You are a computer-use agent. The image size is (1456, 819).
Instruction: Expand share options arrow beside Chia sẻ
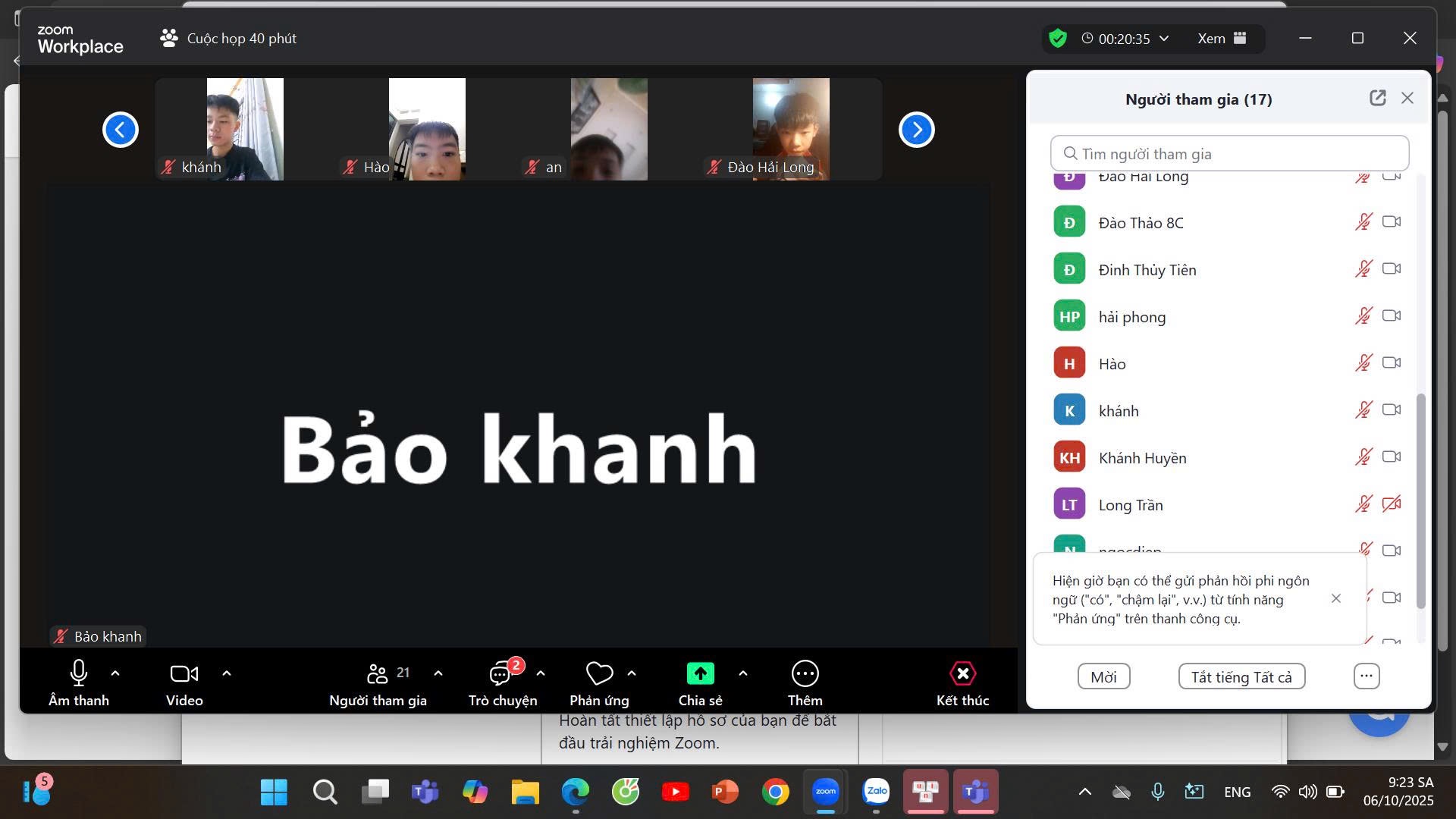click(x=743, y=673)
